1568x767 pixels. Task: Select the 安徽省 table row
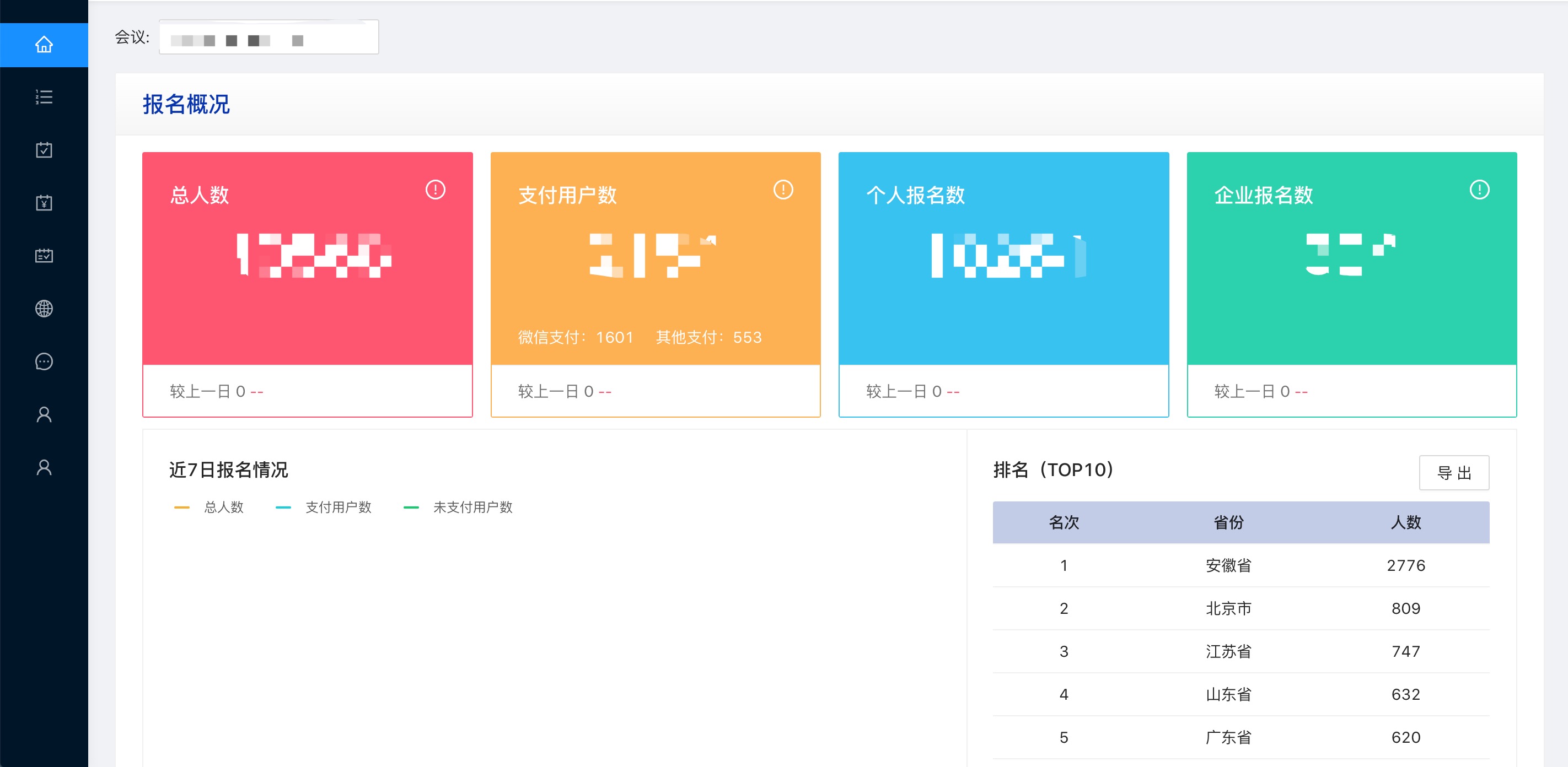[1241, 566]
